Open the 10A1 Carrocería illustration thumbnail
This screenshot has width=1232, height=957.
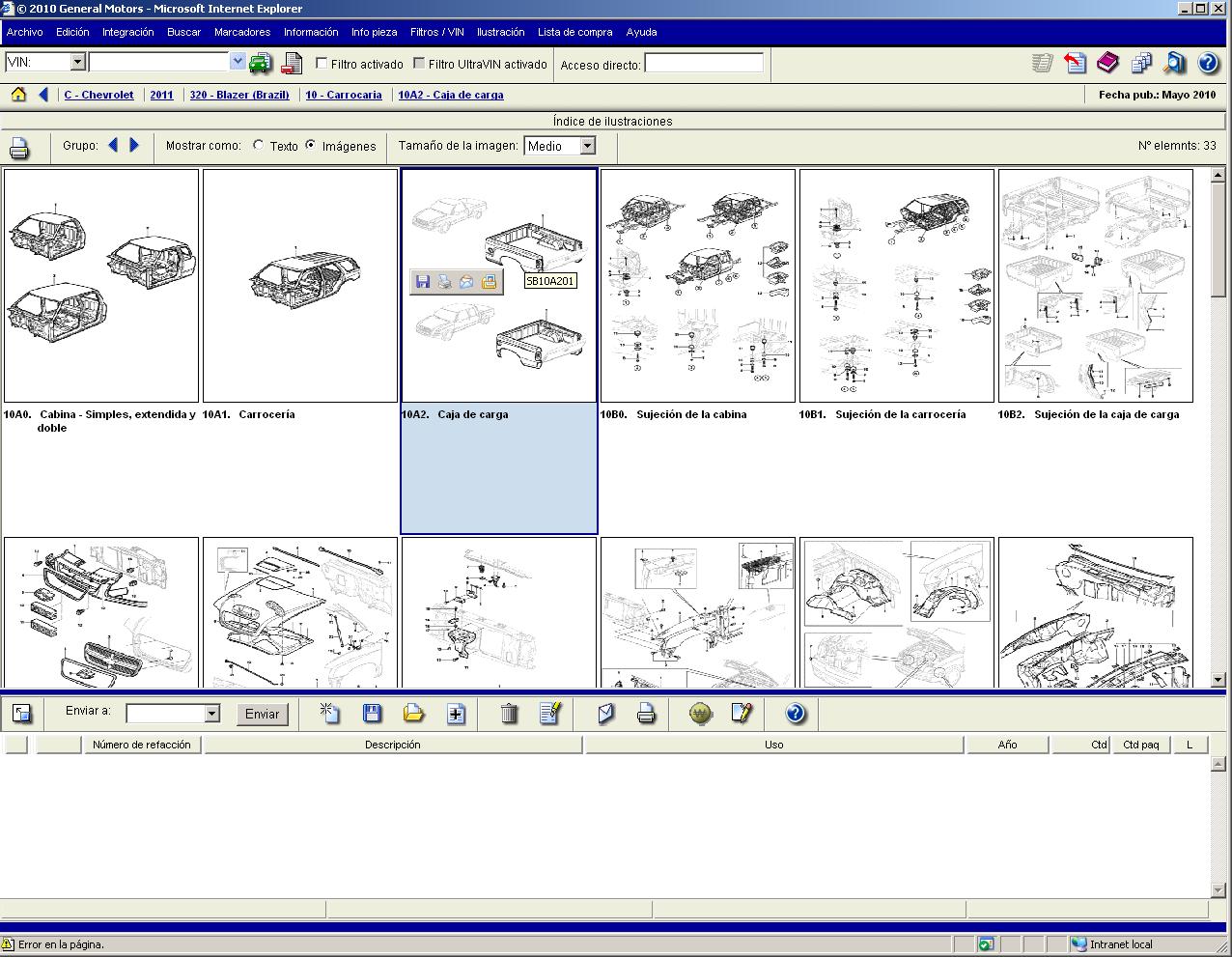pos(300,286)
